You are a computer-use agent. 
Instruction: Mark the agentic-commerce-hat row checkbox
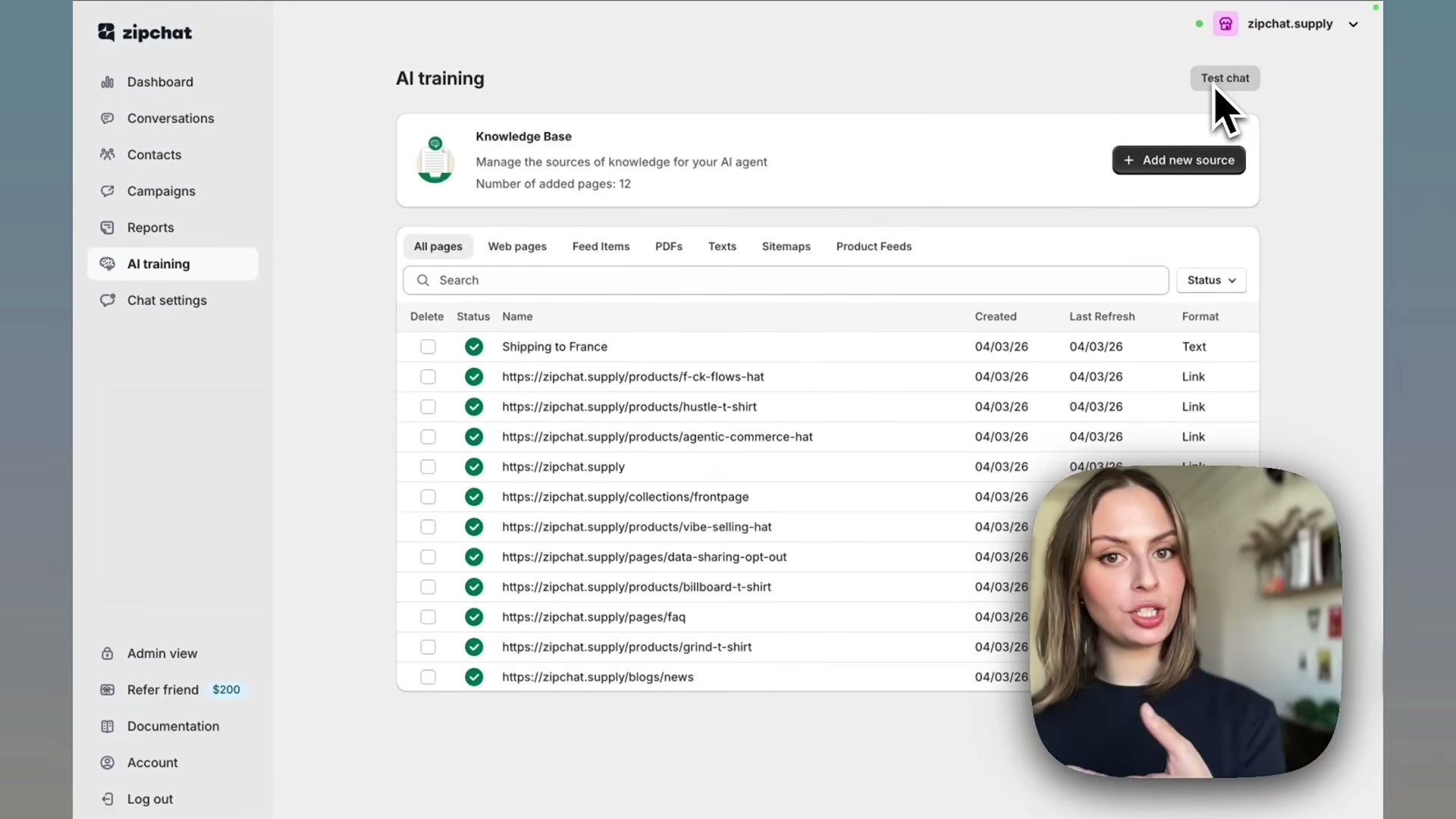coord(428,437)
